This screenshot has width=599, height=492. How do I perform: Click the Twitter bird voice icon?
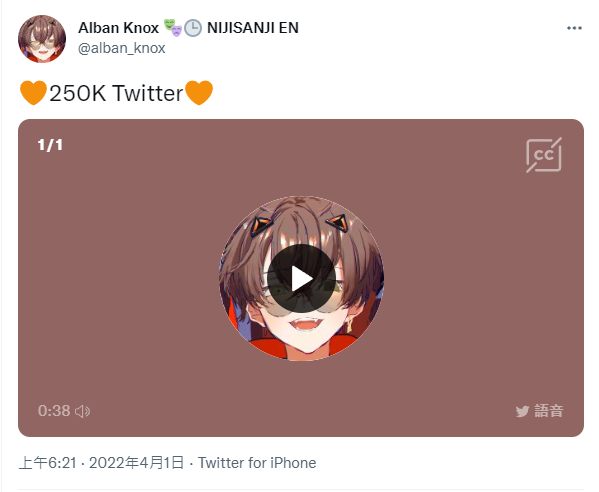(522, 411)
